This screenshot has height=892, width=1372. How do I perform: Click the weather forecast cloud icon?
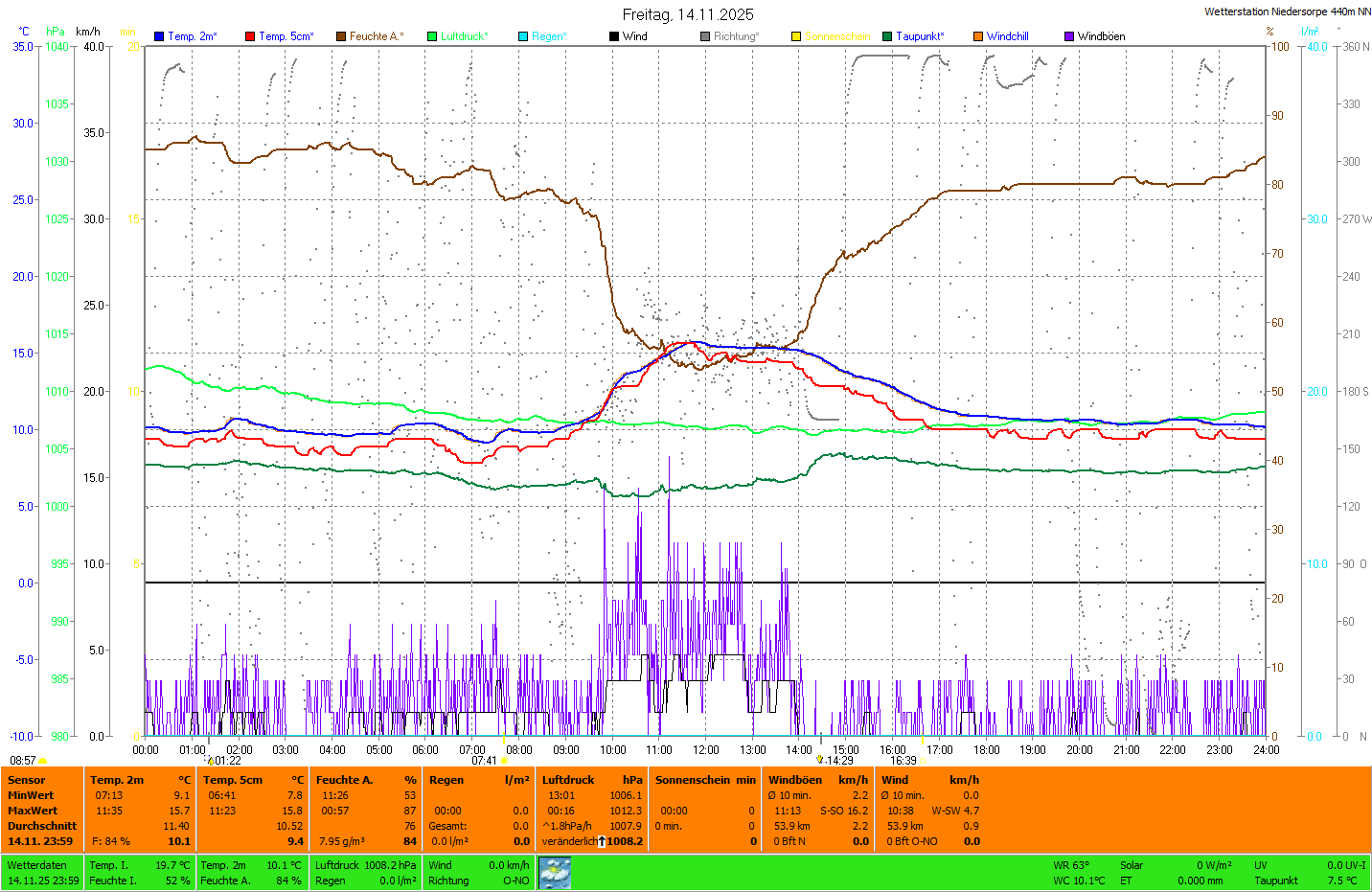555,873
